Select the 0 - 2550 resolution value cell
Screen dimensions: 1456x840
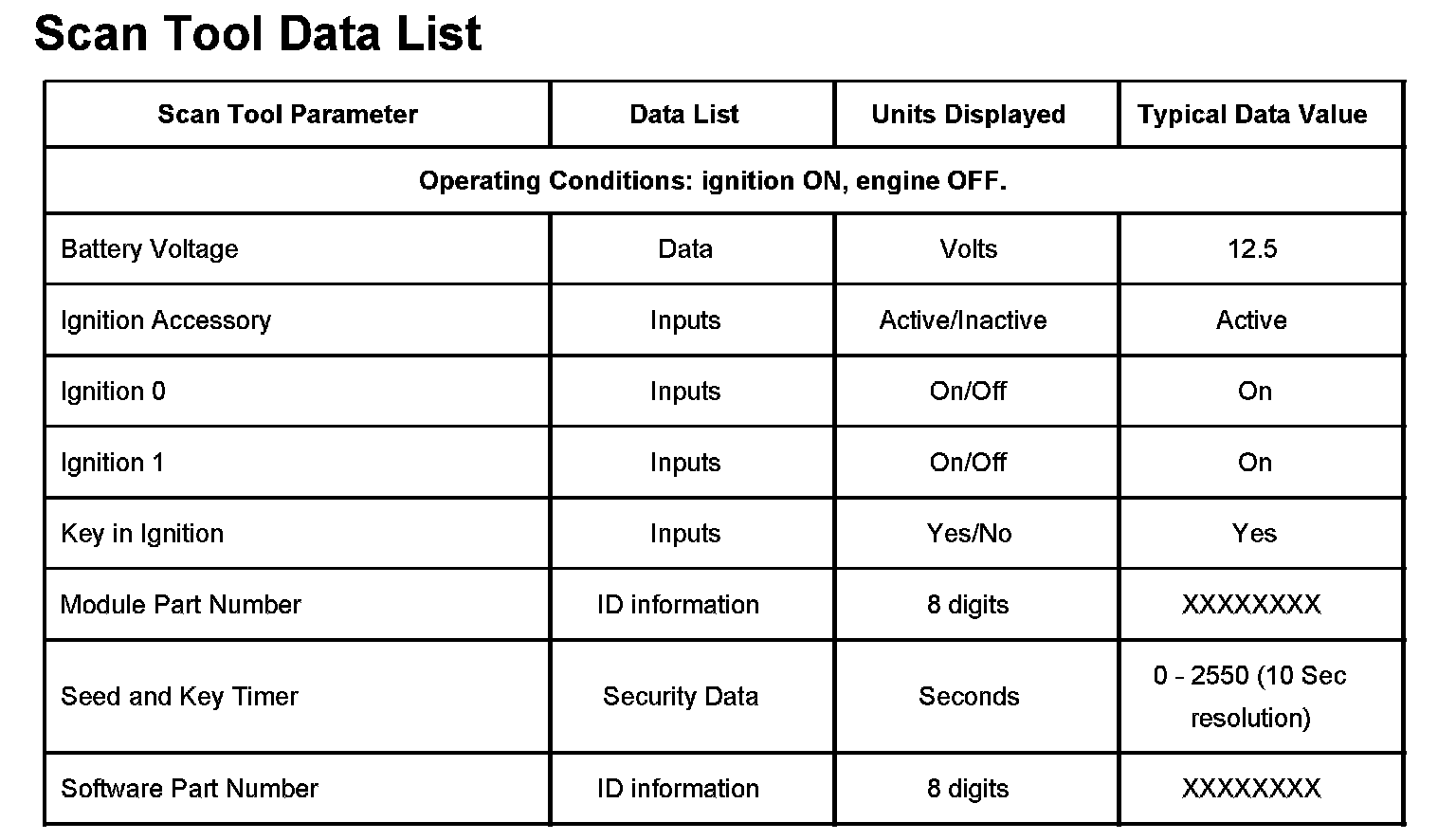[1250, 697]
